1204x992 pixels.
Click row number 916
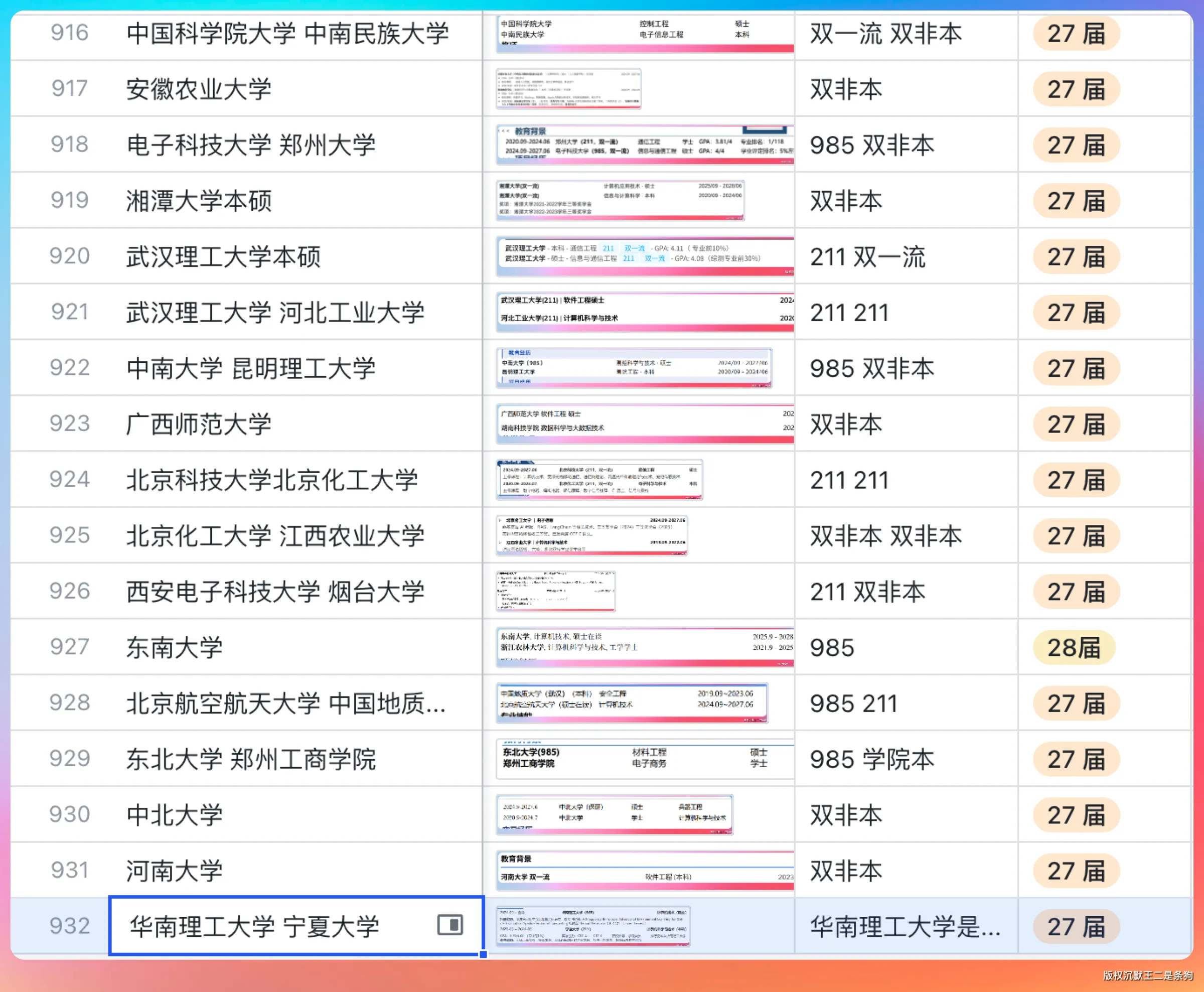70,33
